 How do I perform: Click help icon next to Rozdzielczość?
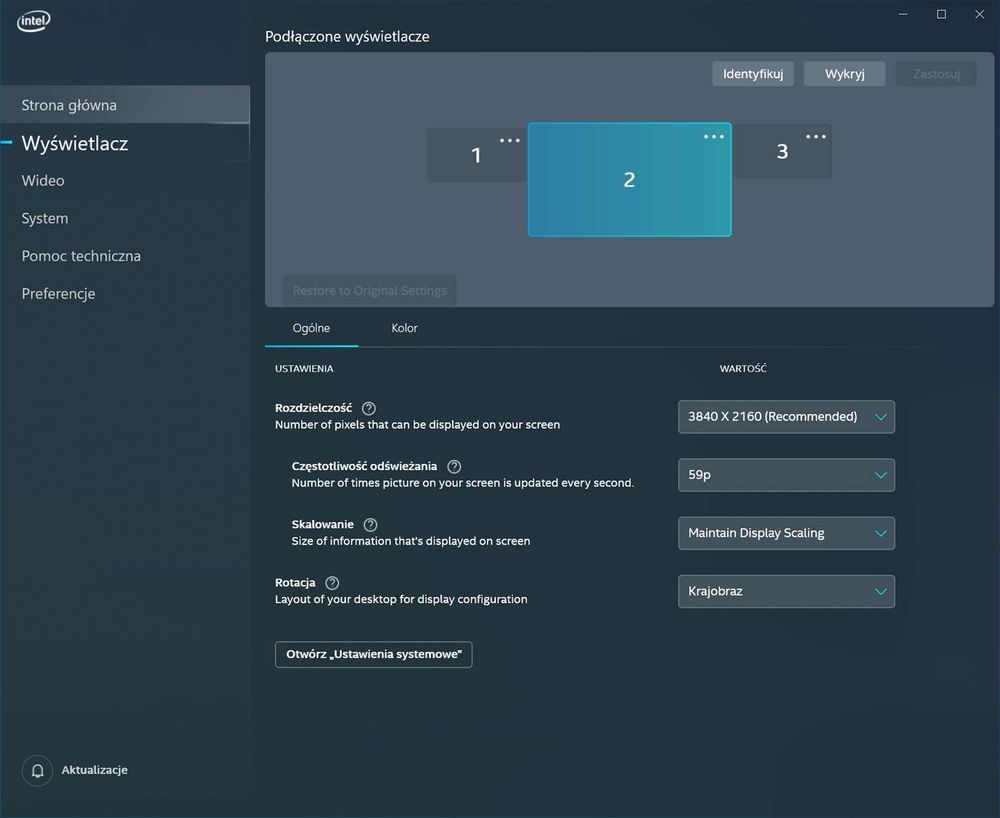pyautogui.click(x=369, y=408)
